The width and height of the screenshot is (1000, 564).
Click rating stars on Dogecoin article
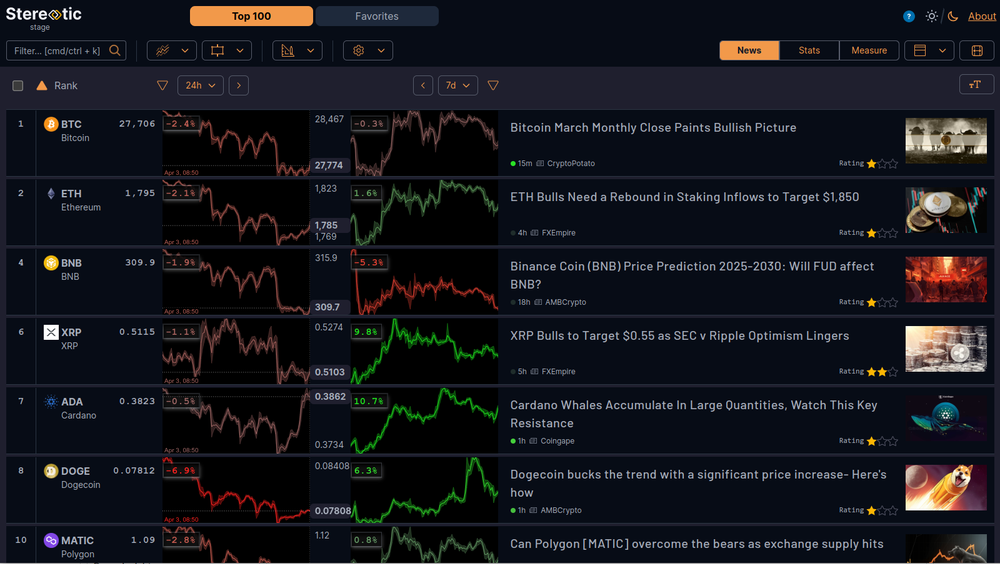(x=882, y=510)
